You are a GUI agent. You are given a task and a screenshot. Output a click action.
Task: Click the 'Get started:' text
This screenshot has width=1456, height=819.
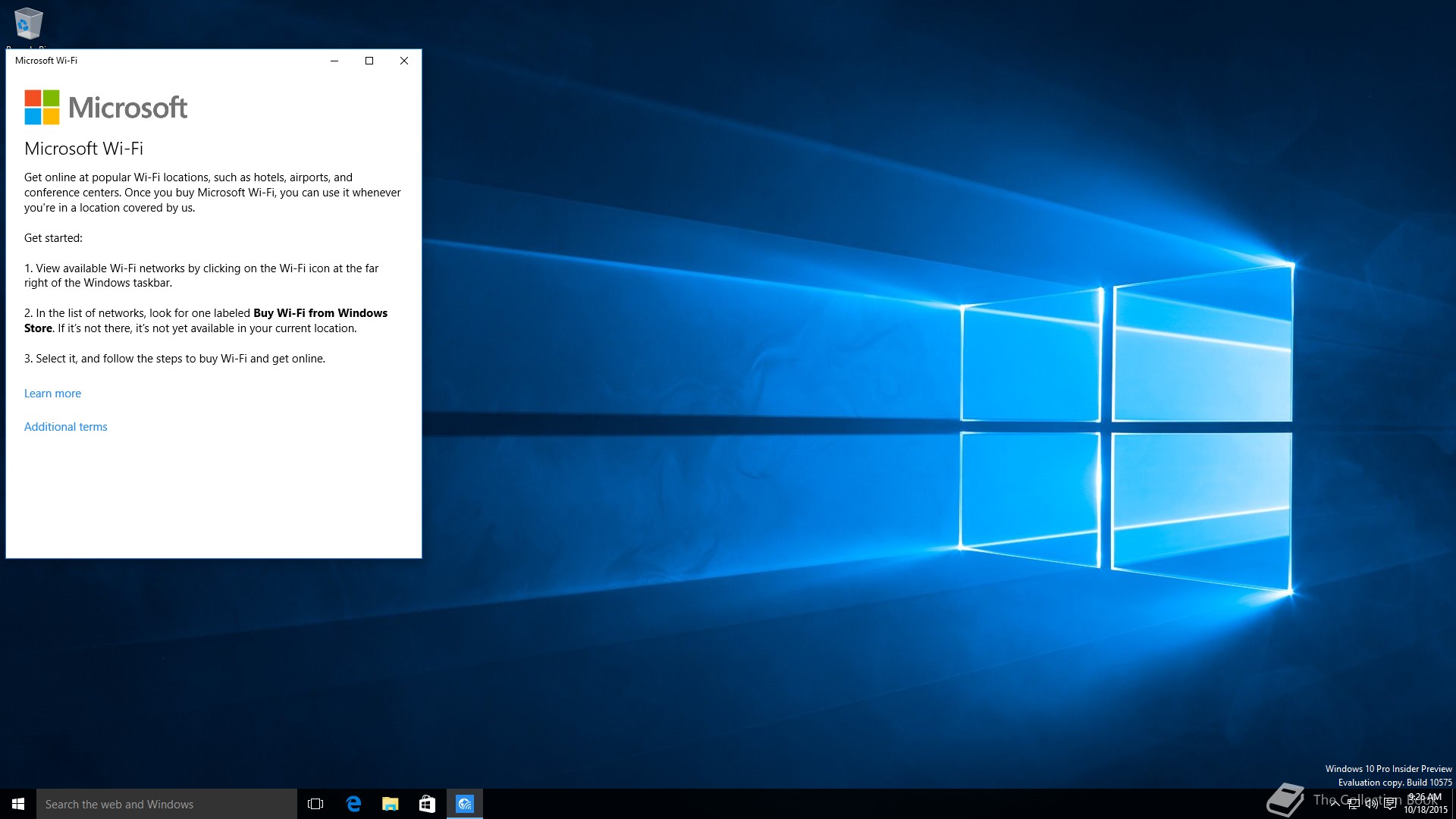(53, 238)
